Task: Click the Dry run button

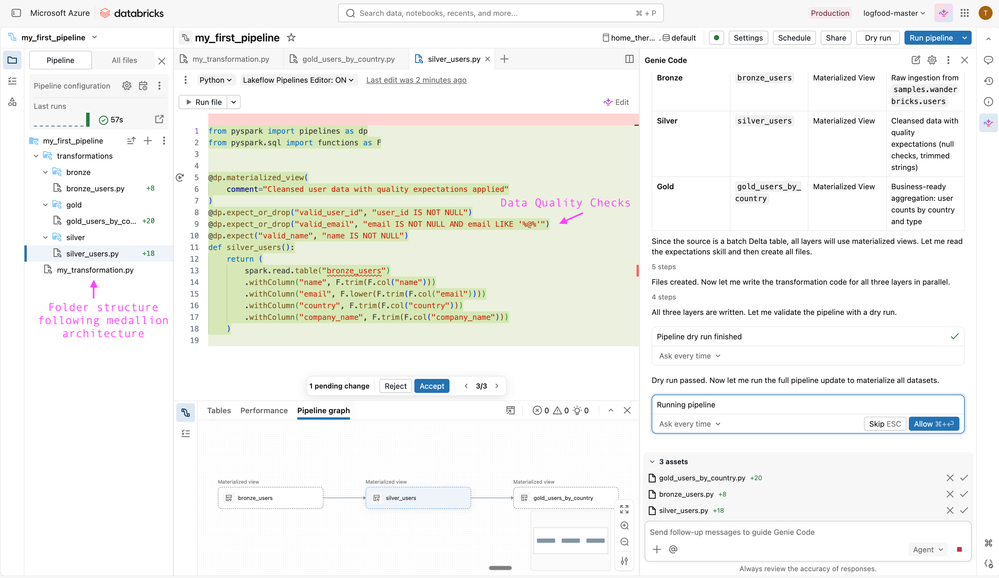Action: [877, 38]
